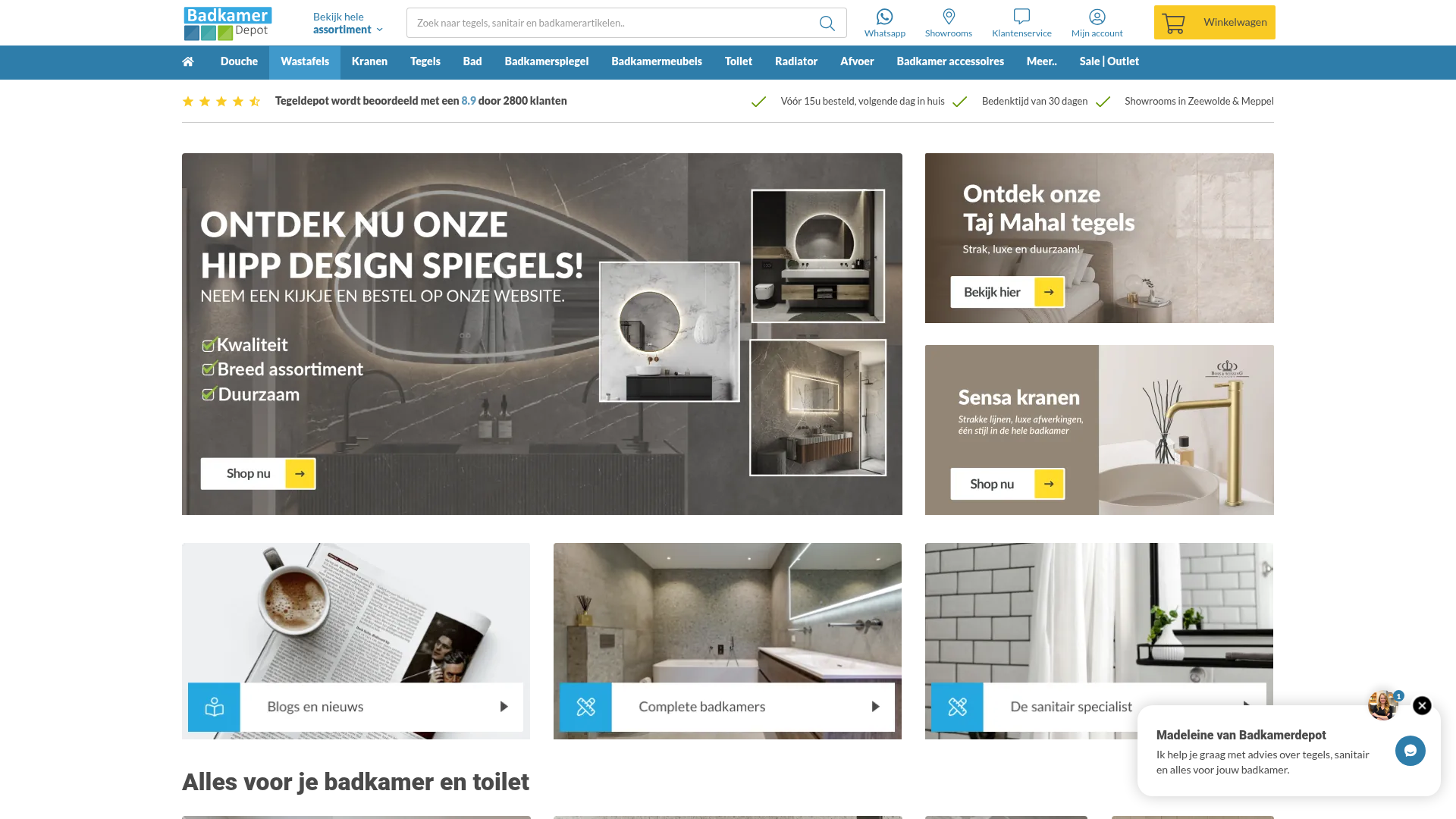This screenshot has height=819, width=1456.
Task: Open Whatsapp contact icon
Action: [x=884, y=17]
